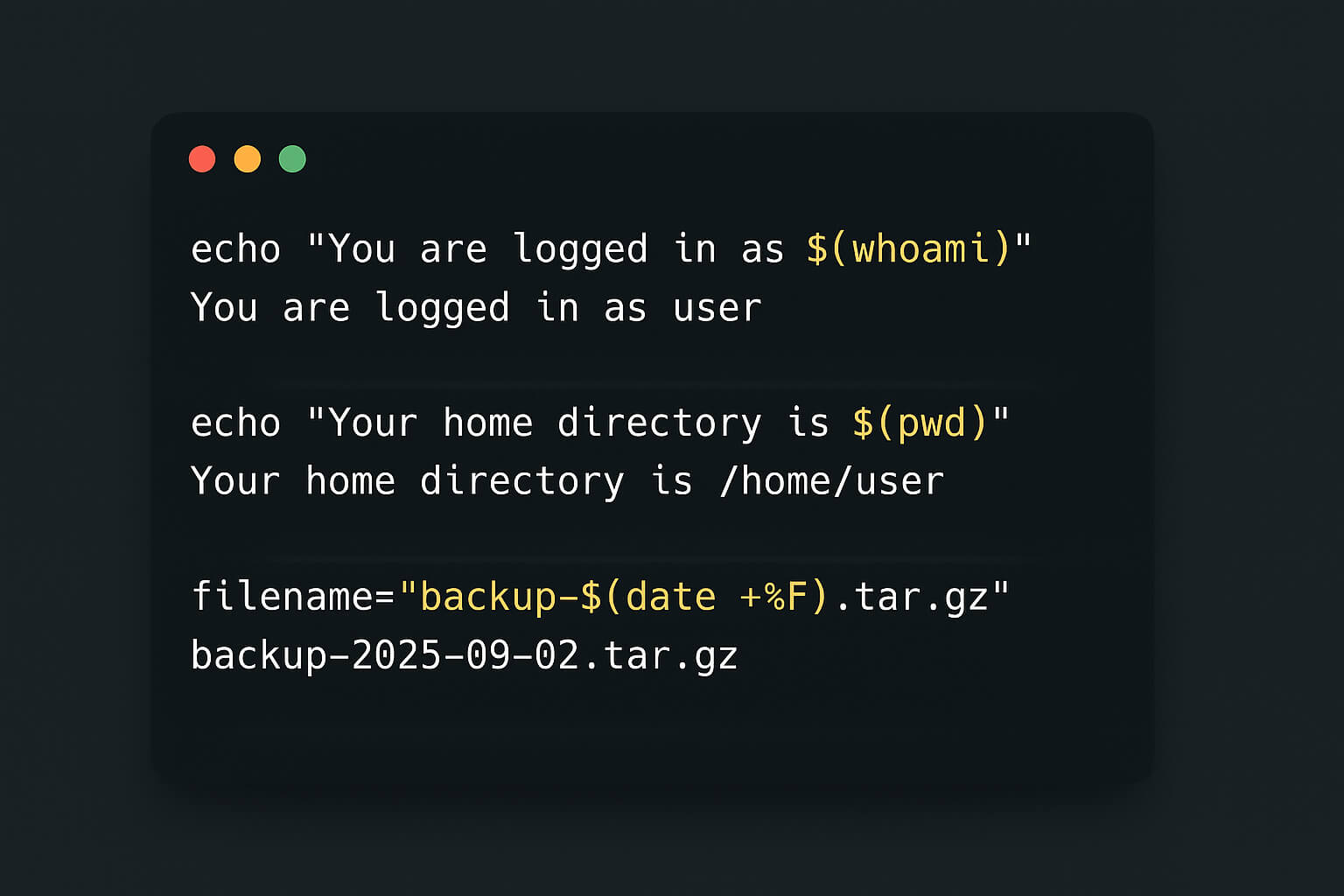This screenshot has width=1344, height=896.
Task: Click the word directory in the output line
Action: 522,481
